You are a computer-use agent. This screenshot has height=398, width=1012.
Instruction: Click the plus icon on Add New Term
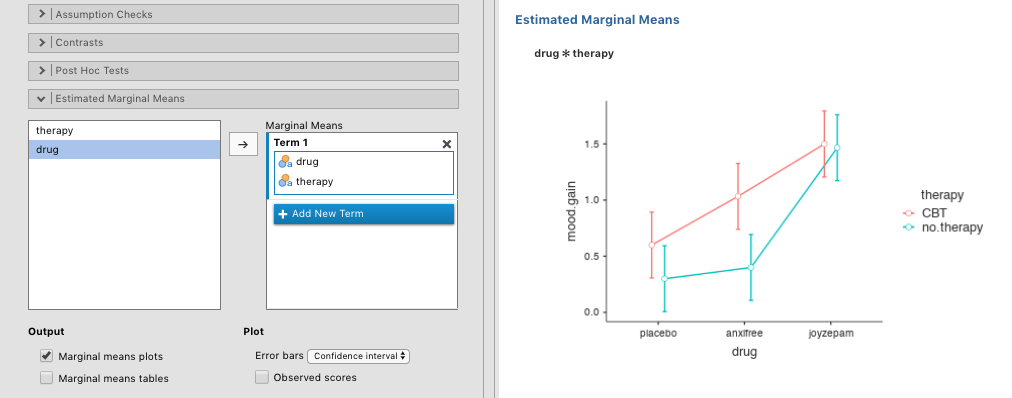(x=283, y=214)
